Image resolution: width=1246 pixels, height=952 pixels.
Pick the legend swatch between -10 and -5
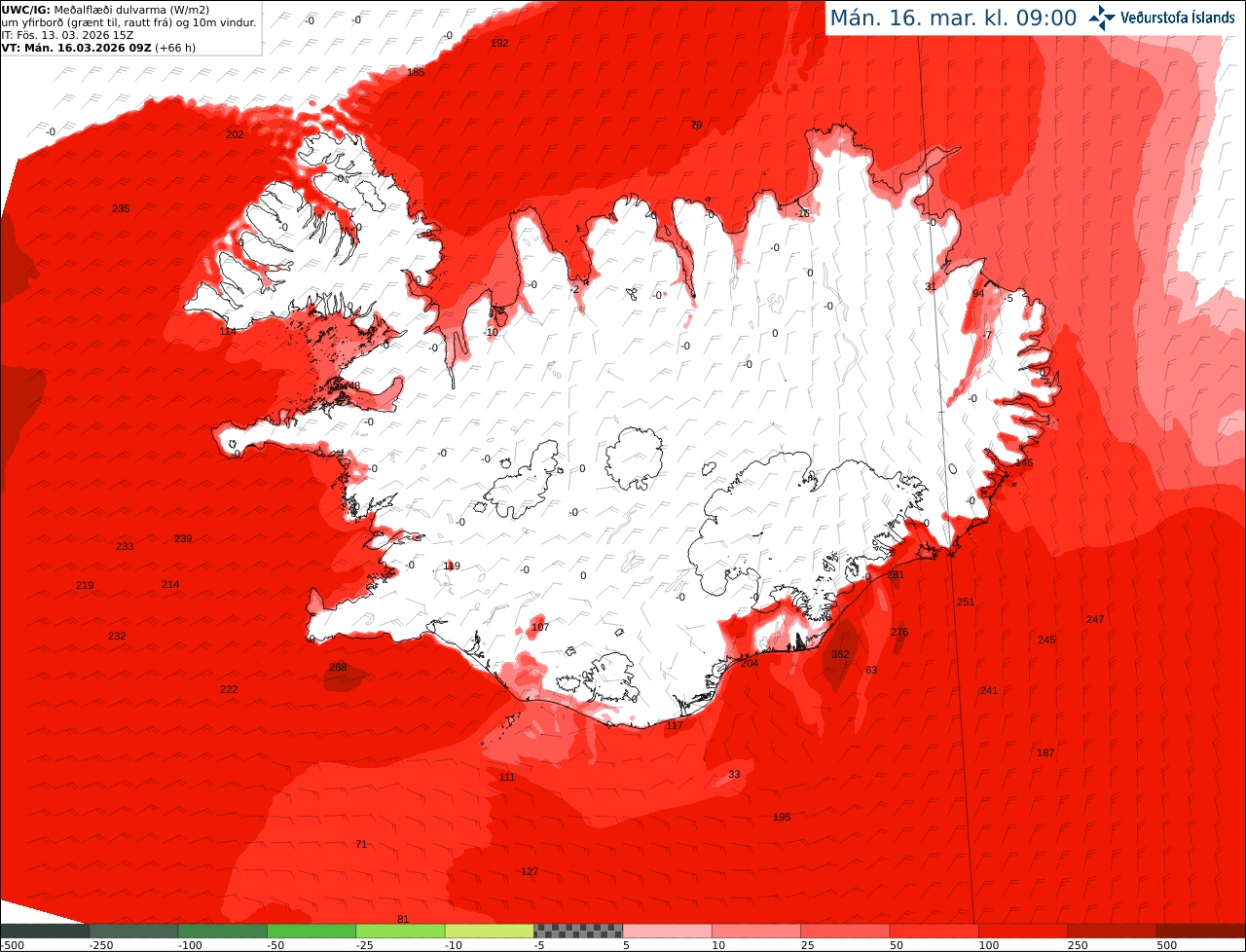click(490, 931)
